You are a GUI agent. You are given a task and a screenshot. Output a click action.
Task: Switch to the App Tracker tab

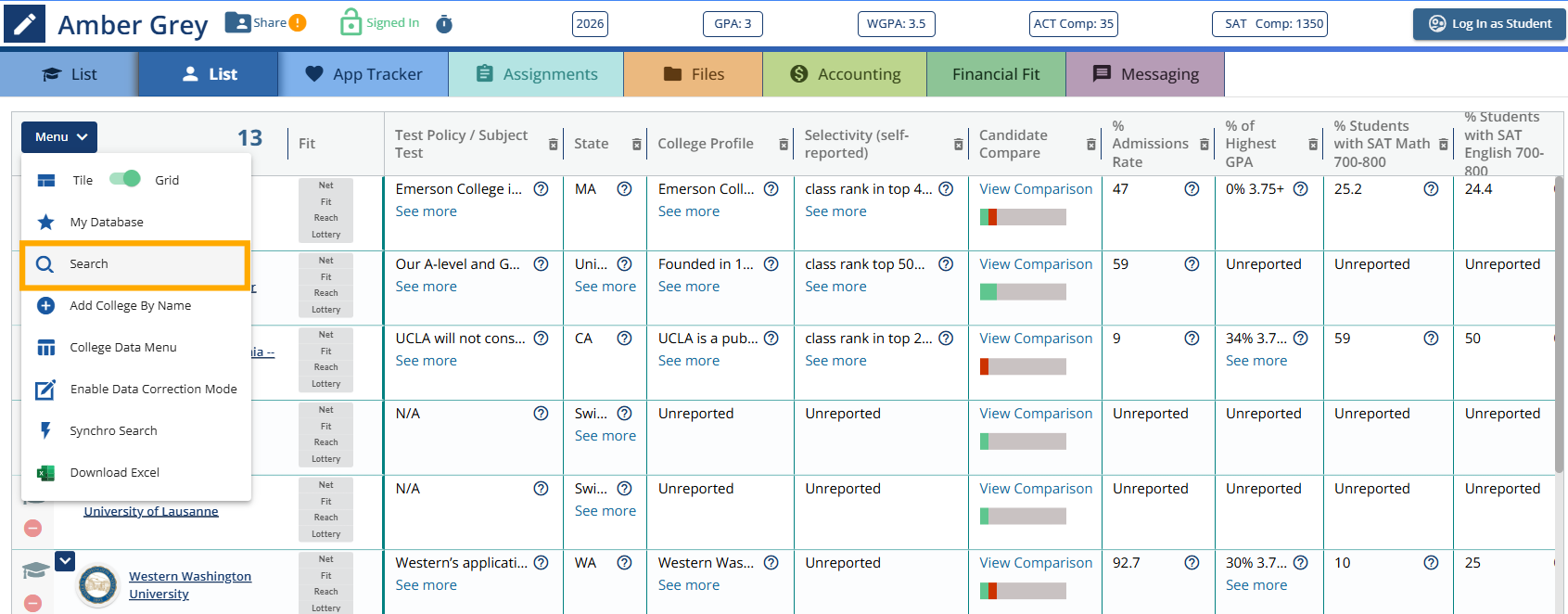click(363, 74)
